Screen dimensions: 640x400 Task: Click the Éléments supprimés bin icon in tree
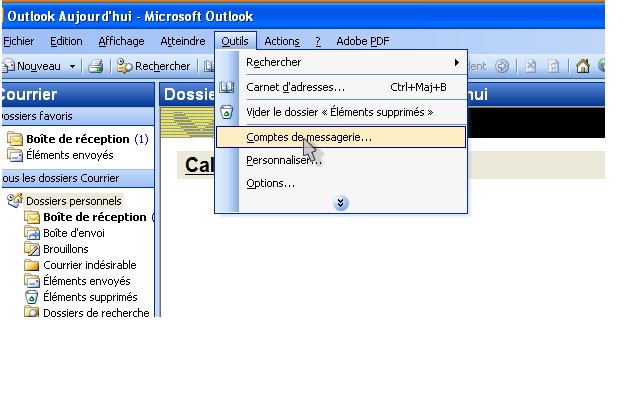[31, 297]
